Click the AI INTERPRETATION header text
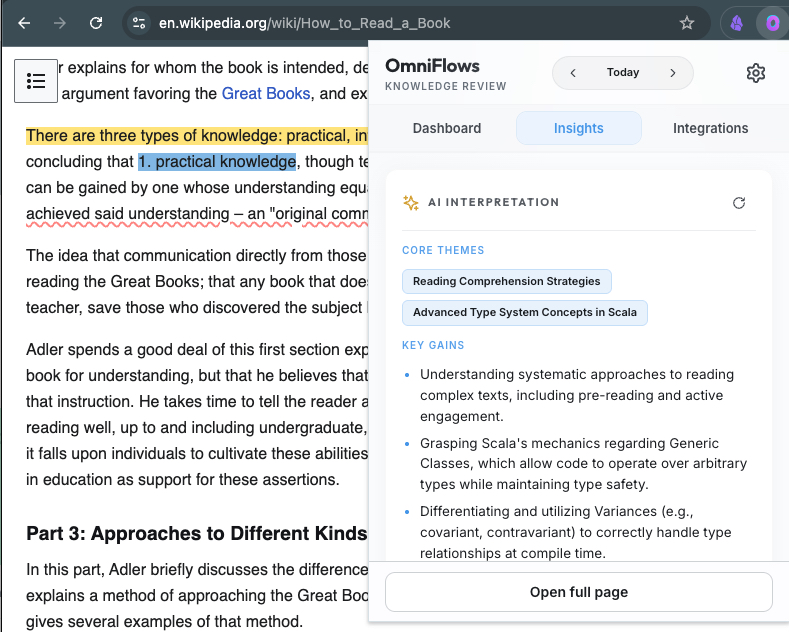Viewport: 789px width, 632px height. point(493,202)
